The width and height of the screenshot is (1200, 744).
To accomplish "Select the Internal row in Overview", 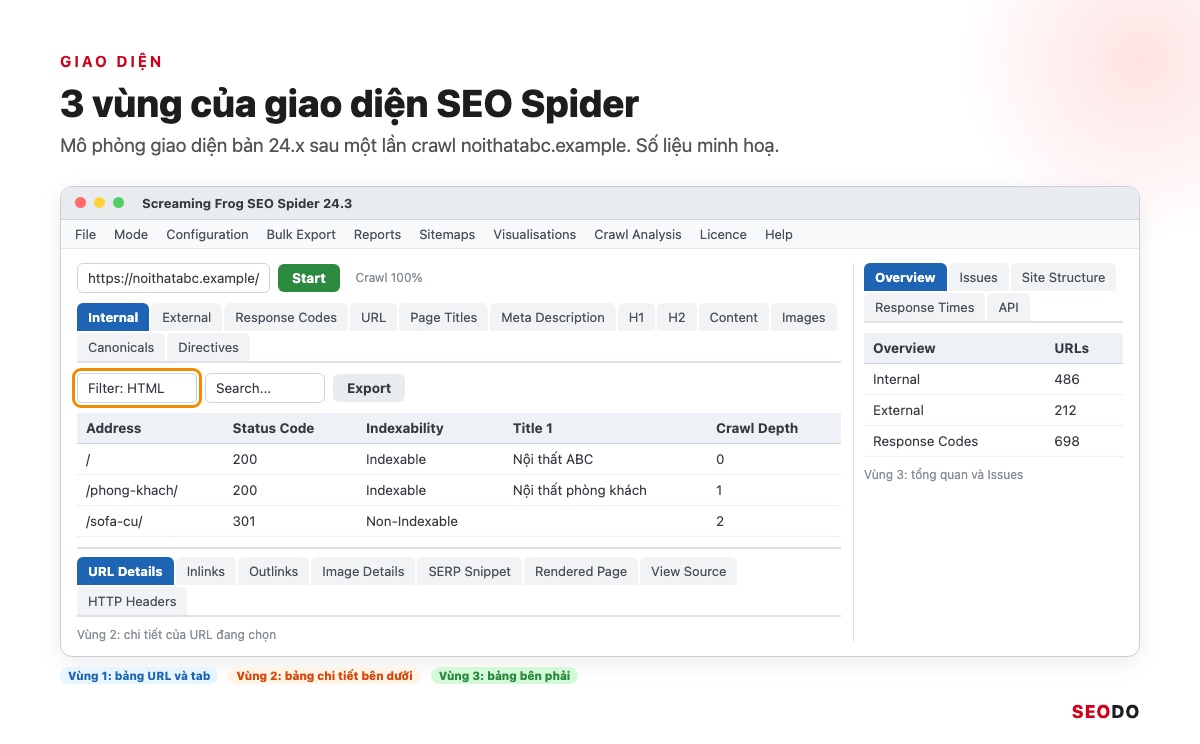I will coord(993,380).
